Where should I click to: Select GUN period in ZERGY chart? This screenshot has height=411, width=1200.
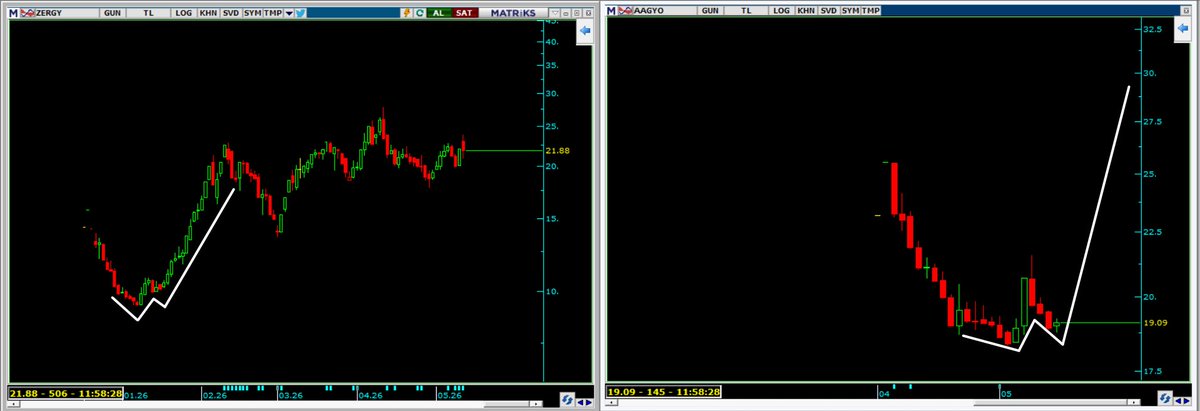112,13
